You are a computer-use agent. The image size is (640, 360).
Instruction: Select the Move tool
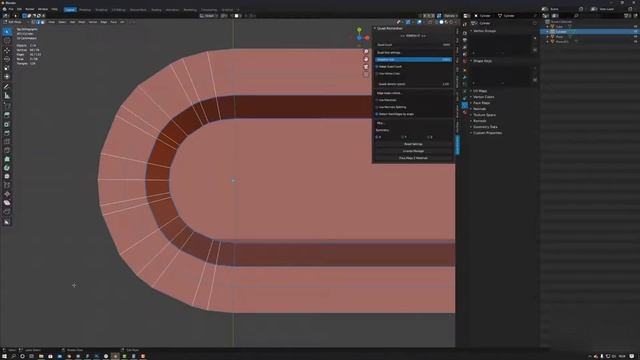tap(7, 51)
